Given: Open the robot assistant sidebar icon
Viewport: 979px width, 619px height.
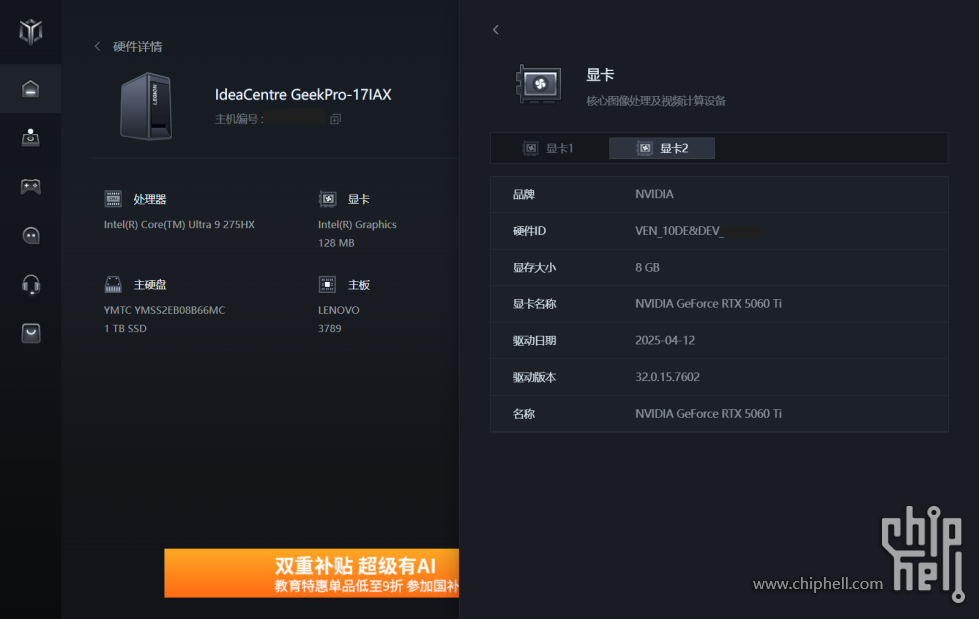Looking at the screenshot, I should [31, 235].
